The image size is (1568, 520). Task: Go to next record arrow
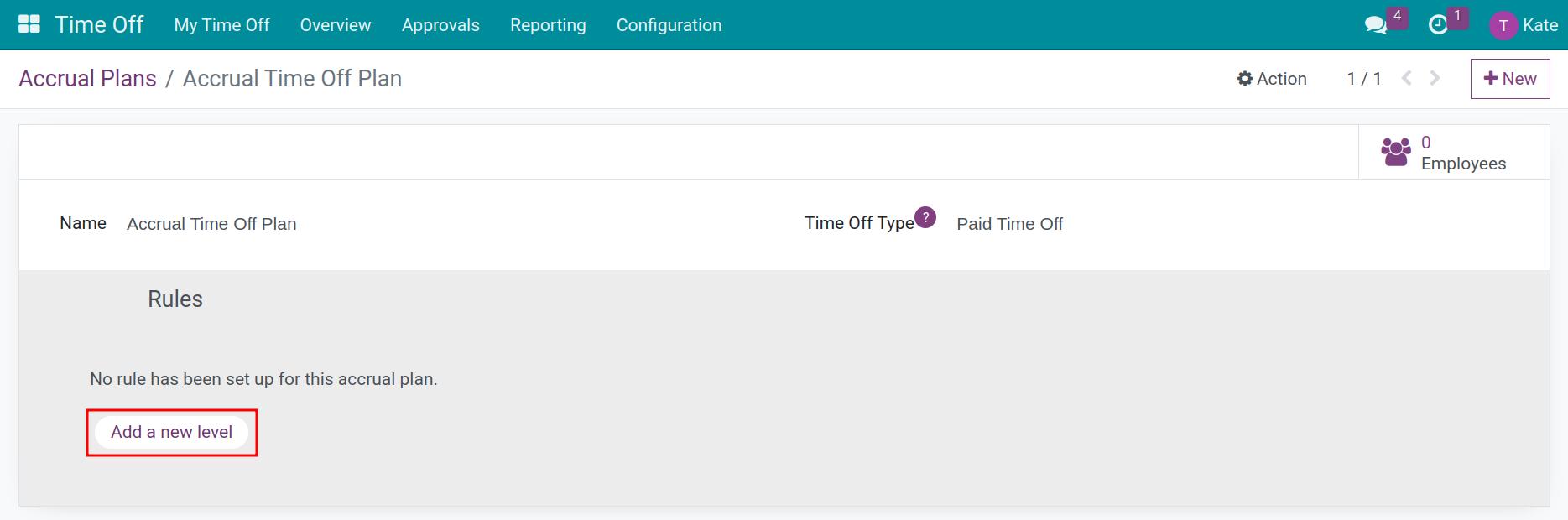click(1435, 78)
